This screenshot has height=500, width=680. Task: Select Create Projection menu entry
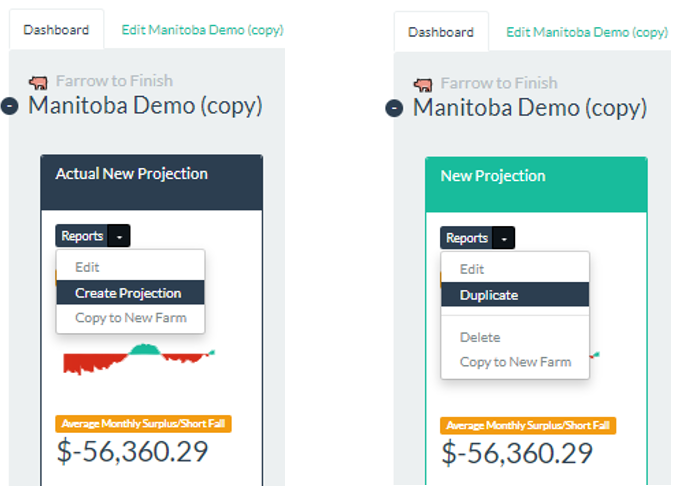[130, 293]
